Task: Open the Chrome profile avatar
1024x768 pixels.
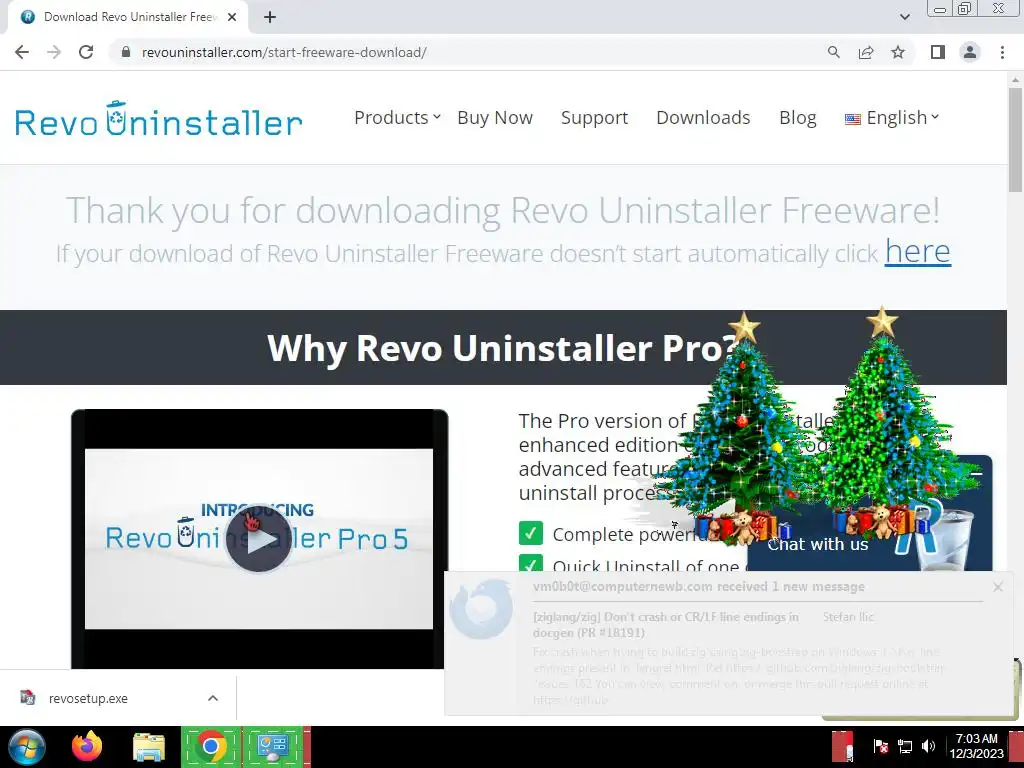Action: pos(970,52)
